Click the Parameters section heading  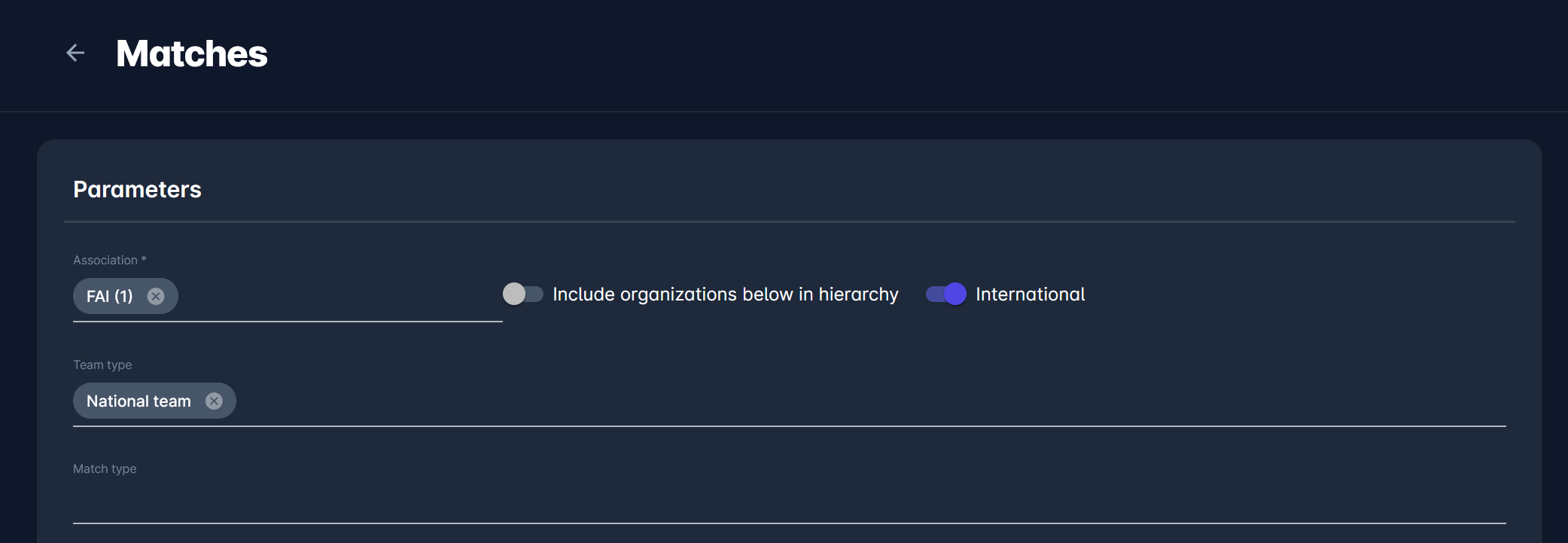click(137, 189)
